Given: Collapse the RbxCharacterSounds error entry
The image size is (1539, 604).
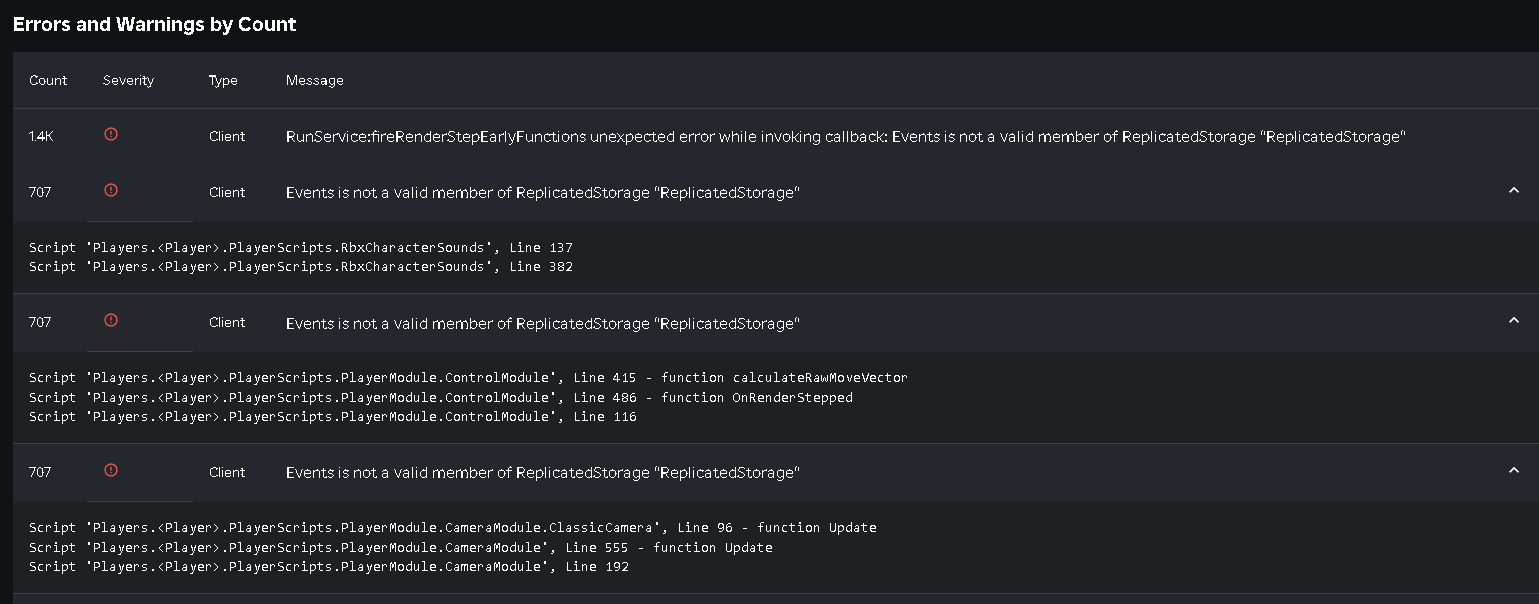Looking at the screenshot, I should 1513,191.
